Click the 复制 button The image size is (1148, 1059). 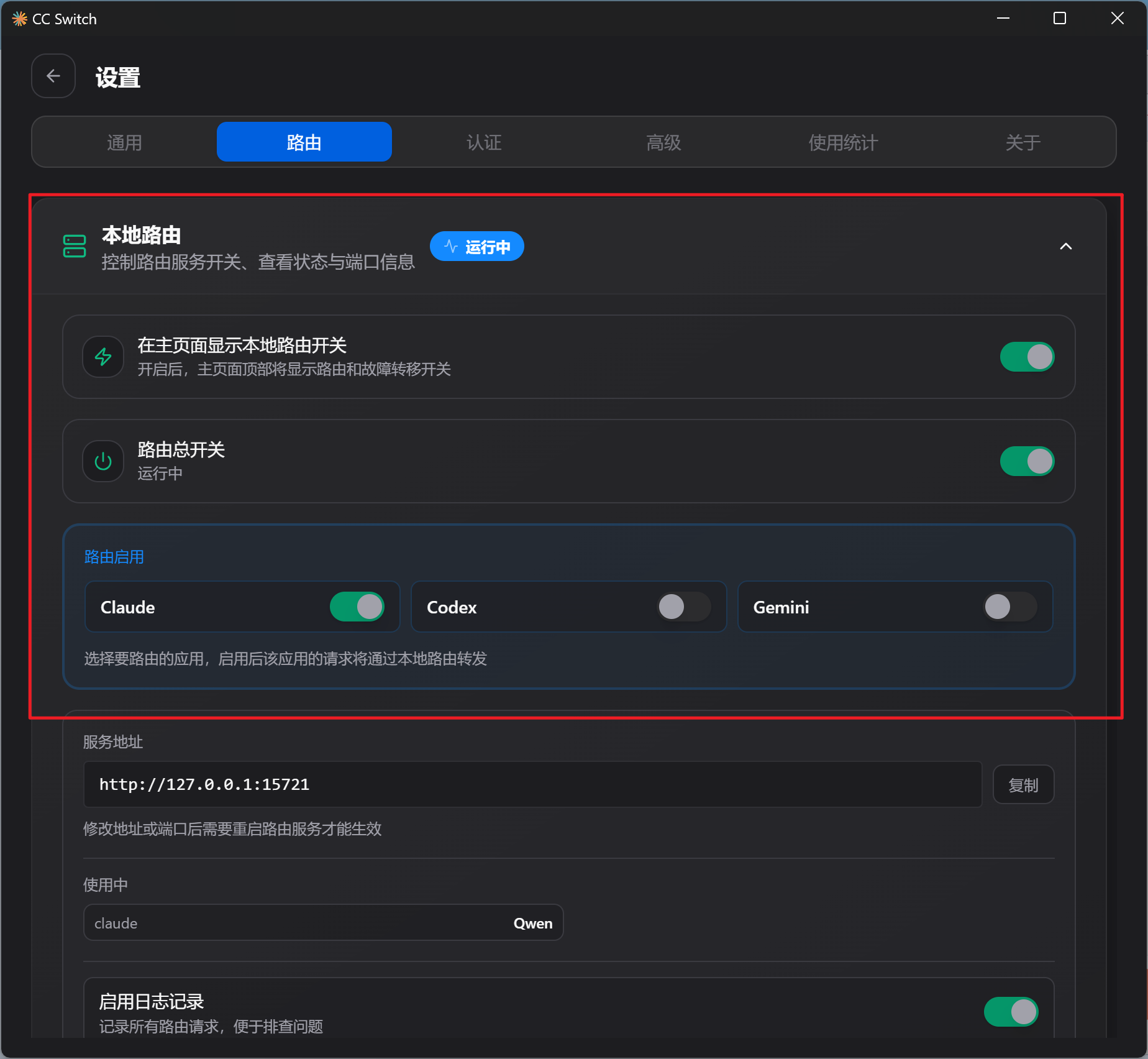pos(1023,785)
